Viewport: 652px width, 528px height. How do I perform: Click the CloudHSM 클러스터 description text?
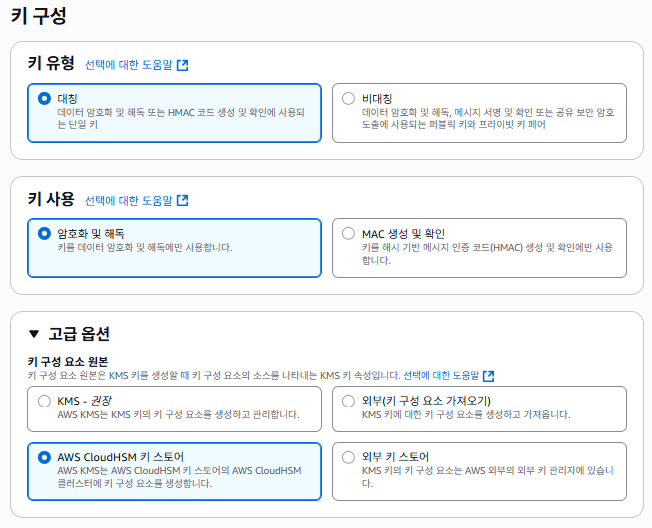179,477
